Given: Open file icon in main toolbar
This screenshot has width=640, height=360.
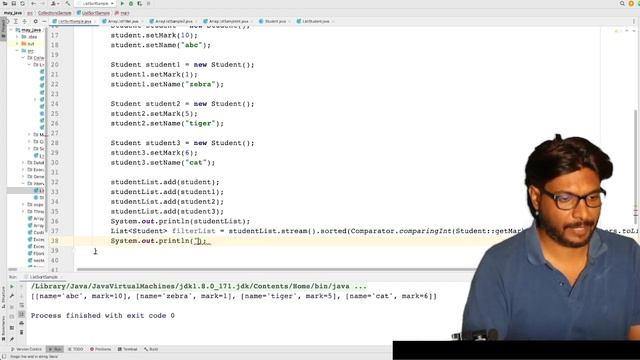Looking at the screenshot, I should (x=5, y=3).
